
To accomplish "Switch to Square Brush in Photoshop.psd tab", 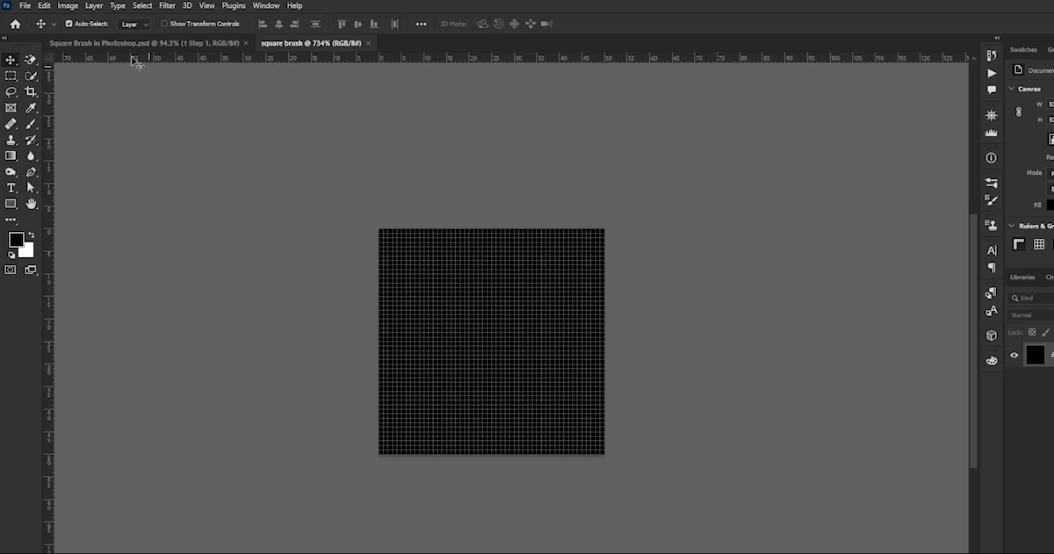I will click(145, 43).
